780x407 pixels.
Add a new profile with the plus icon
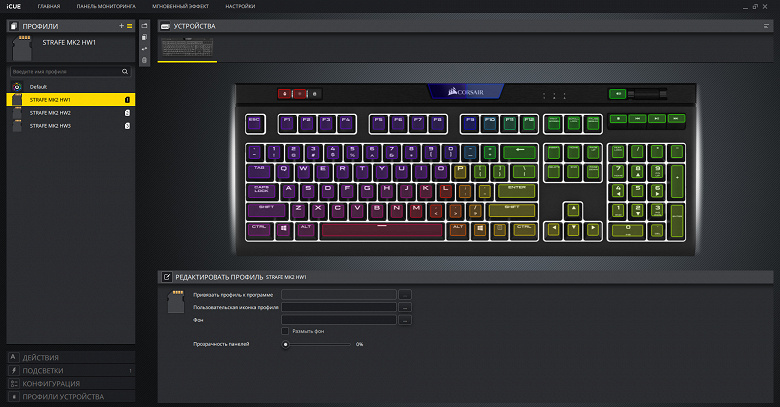coord(121,26)
